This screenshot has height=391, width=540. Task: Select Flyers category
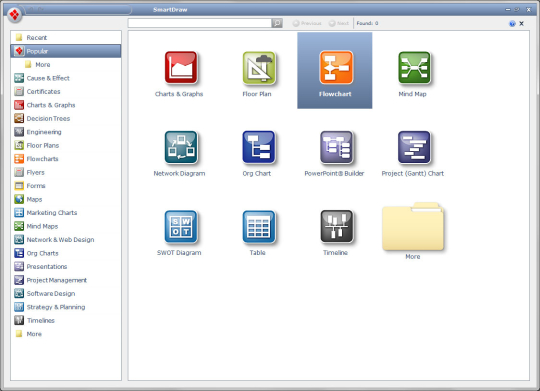click(66, 172)
